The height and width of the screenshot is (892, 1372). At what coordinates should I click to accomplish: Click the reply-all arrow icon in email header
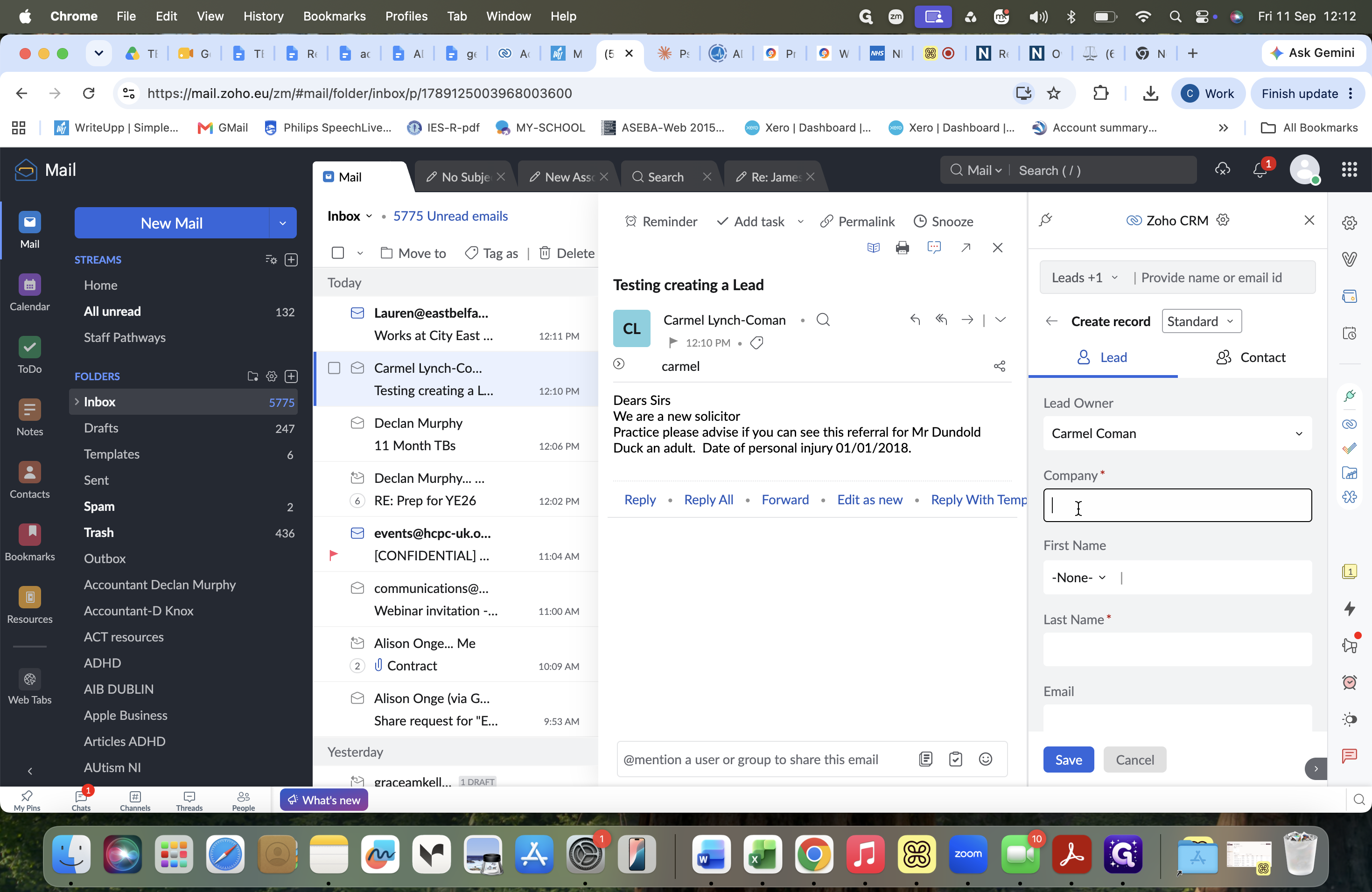(941, 319)
